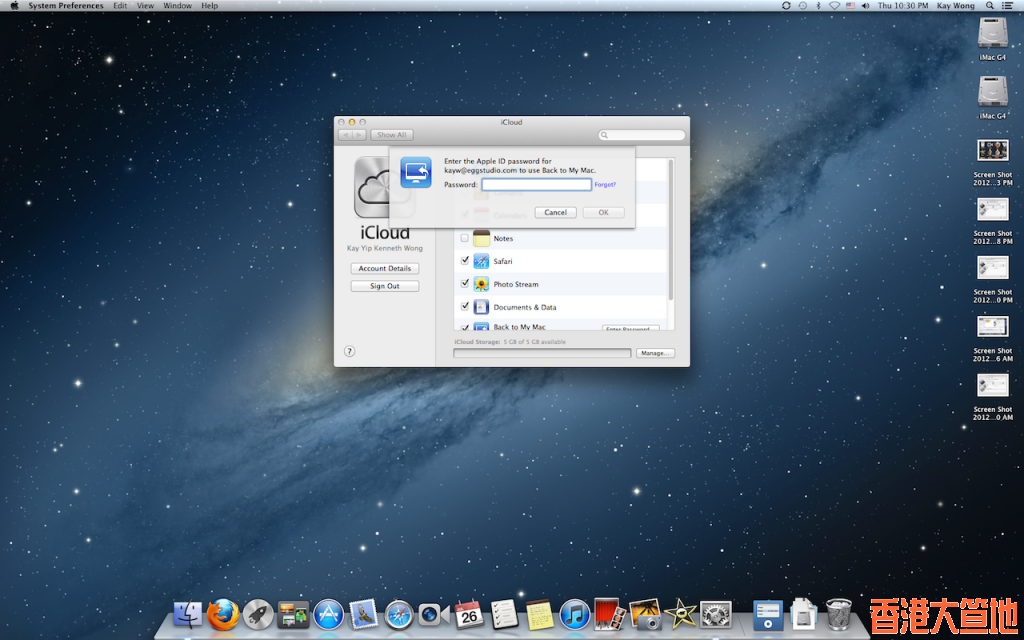Click the toolbar back arrow
The image size is (1024, 640).
(345, 135)
